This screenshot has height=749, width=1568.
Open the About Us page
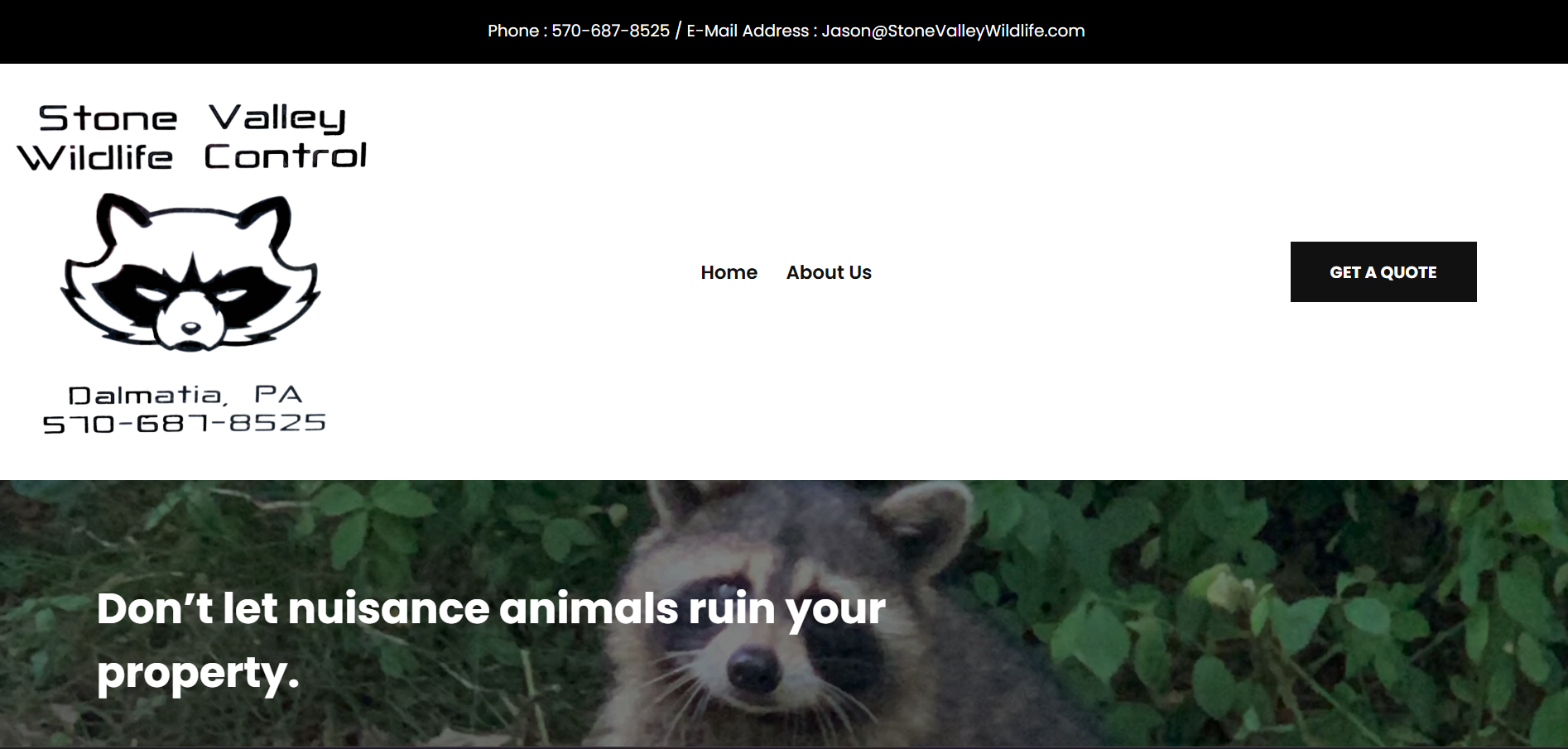[829, 272]
